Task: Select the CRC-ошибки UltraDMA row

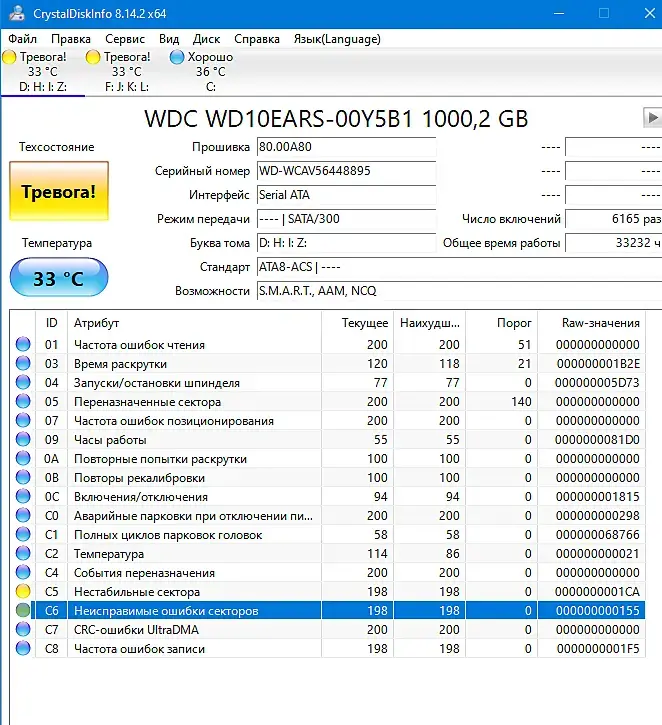Action: (x=328, y=629)
